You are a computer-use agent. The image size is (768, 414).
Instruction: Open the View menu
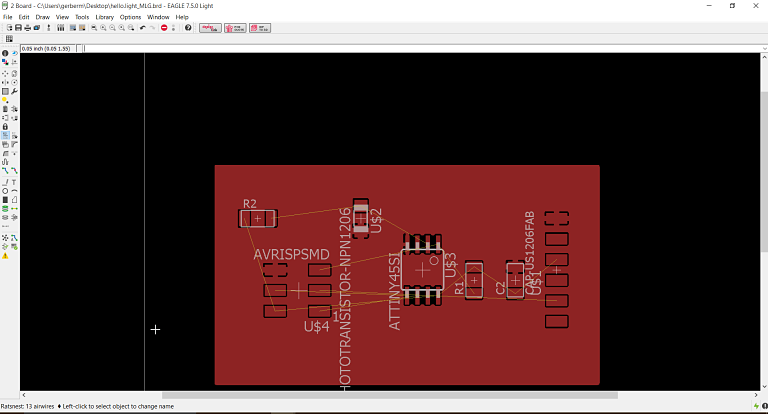coord(62,17)
